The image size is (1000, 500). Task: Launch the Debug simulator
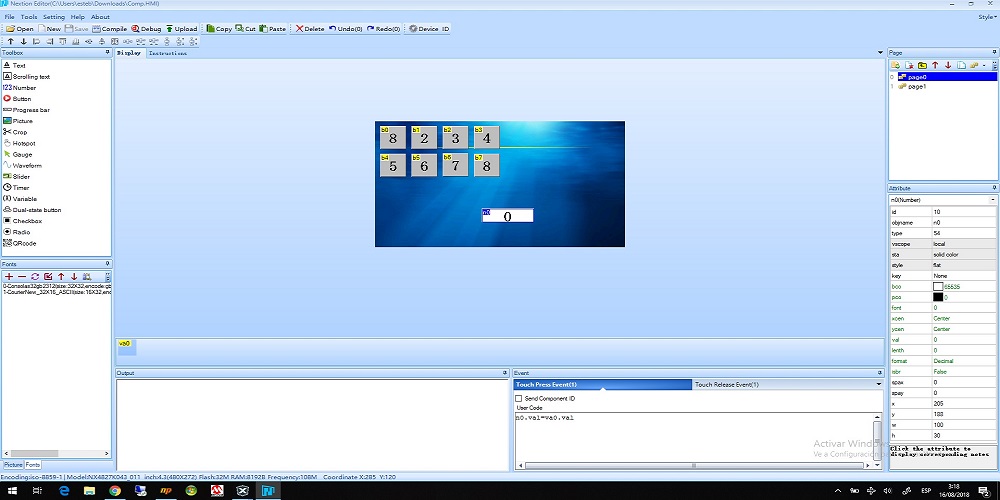pyautogui.click(x=147, y=29)
